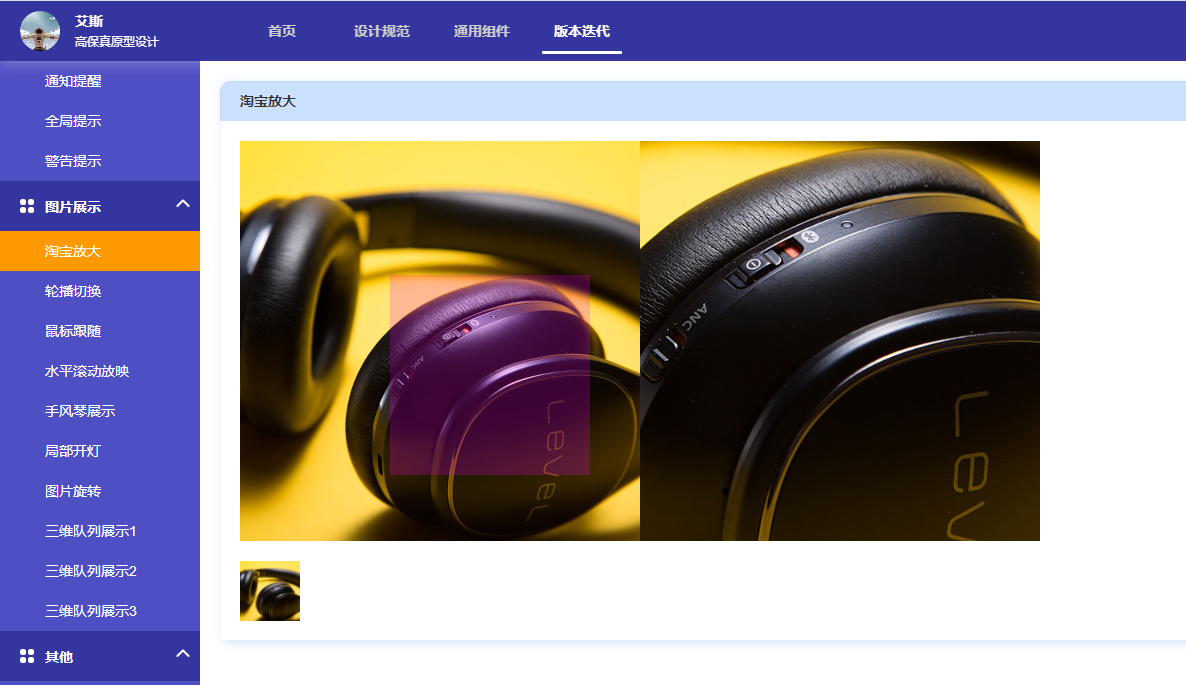Viewport: 1186px width, 685px height.
Task: Click the user avatar picture
Action: coord(40,31)
